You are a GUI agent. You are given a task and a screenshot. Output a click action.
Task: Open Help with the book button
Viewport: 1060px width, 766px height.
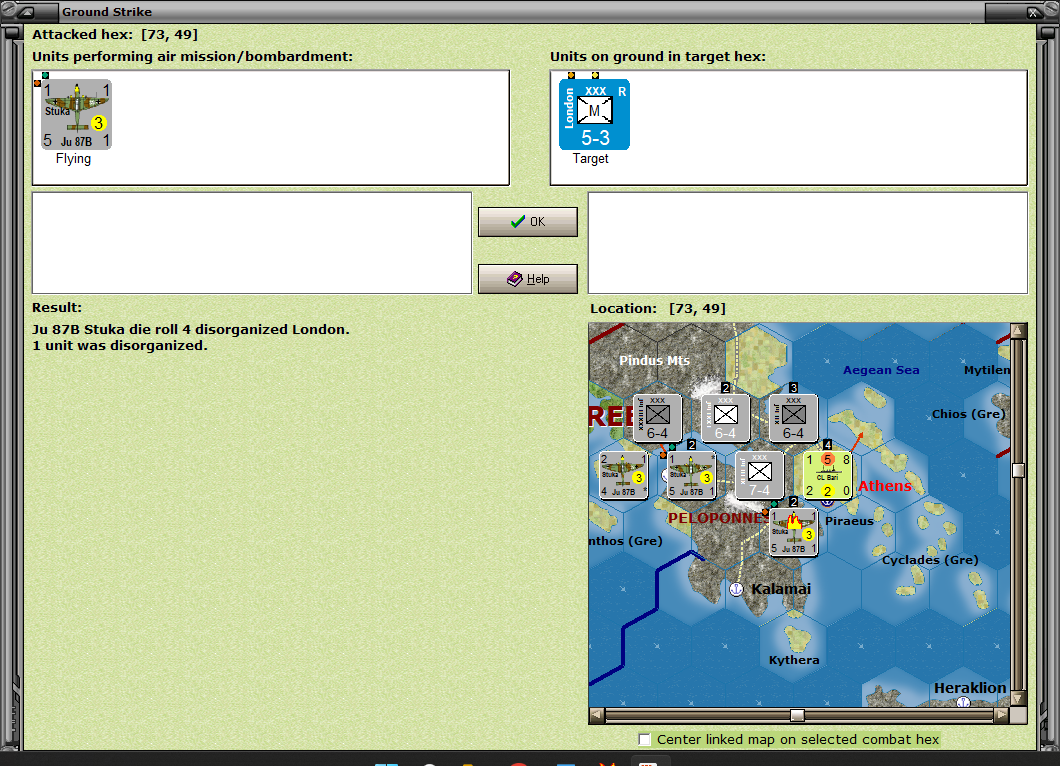click(527, 279)
